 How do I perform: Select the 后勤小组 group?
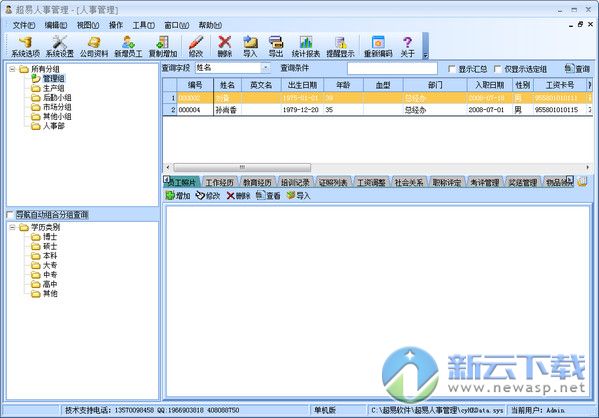click(57, 98)
